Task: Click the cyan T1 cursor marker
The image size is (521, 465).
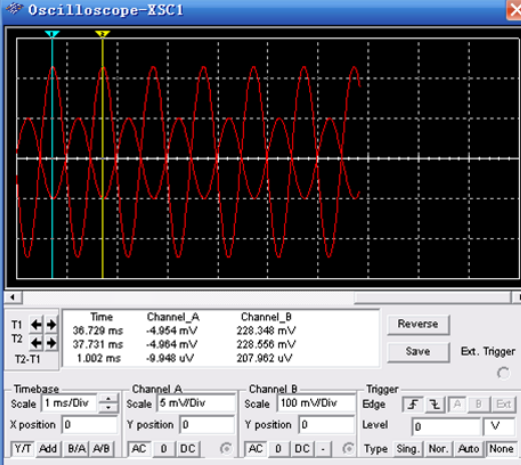Action: [52, 34]
